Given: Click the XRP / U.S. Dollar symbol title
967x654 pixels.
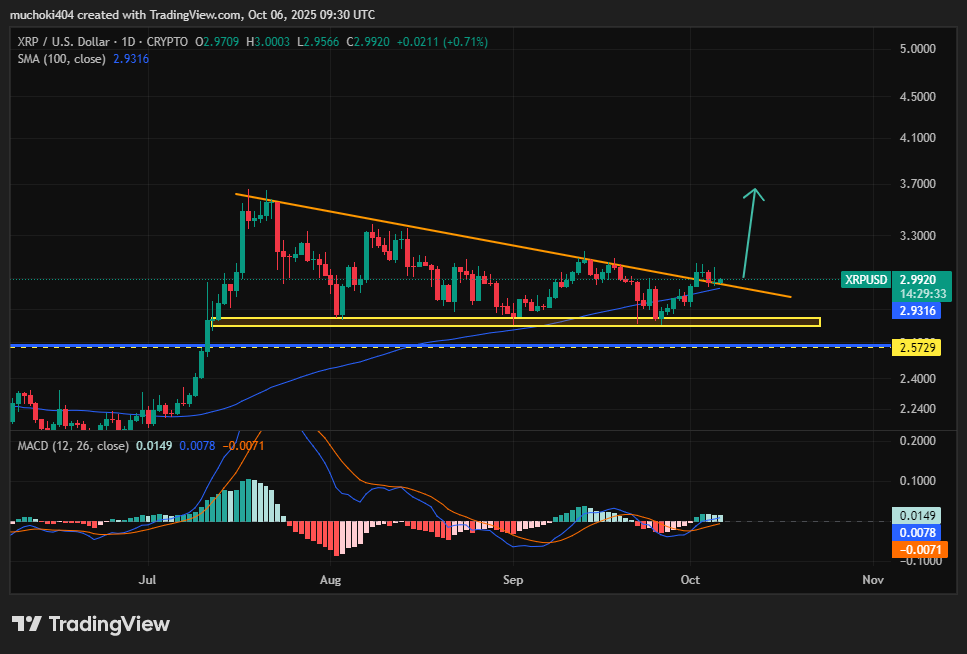Looking at the screenshot, I should click(66, 41).
